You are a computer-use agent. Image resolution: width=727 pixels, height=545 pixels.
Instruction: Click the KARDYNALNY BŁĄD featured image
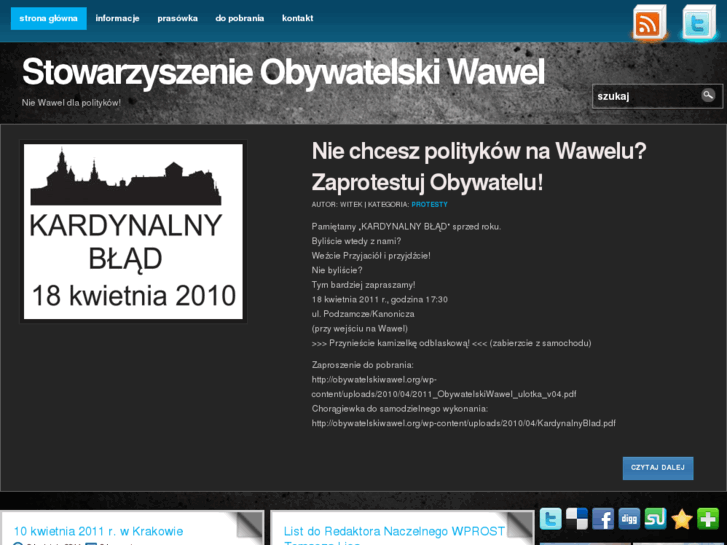133,231
